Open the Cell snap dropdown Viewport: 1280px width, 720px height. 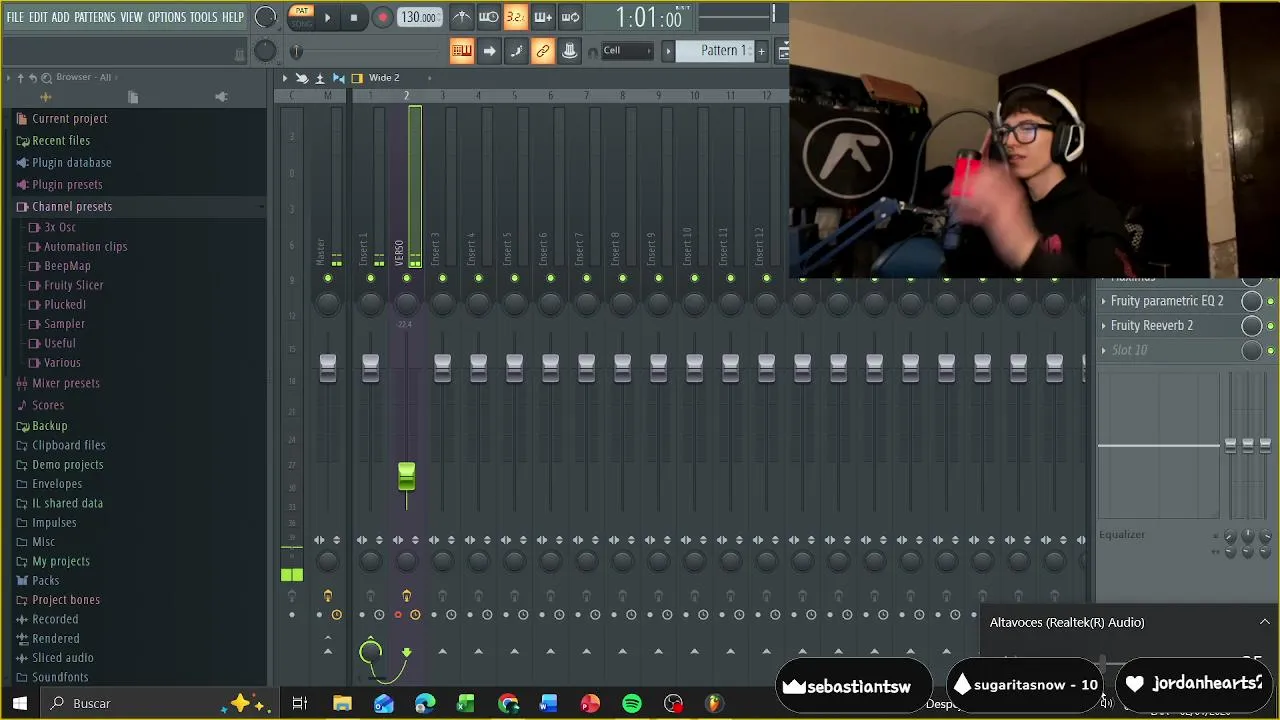[x=626, y=51]
